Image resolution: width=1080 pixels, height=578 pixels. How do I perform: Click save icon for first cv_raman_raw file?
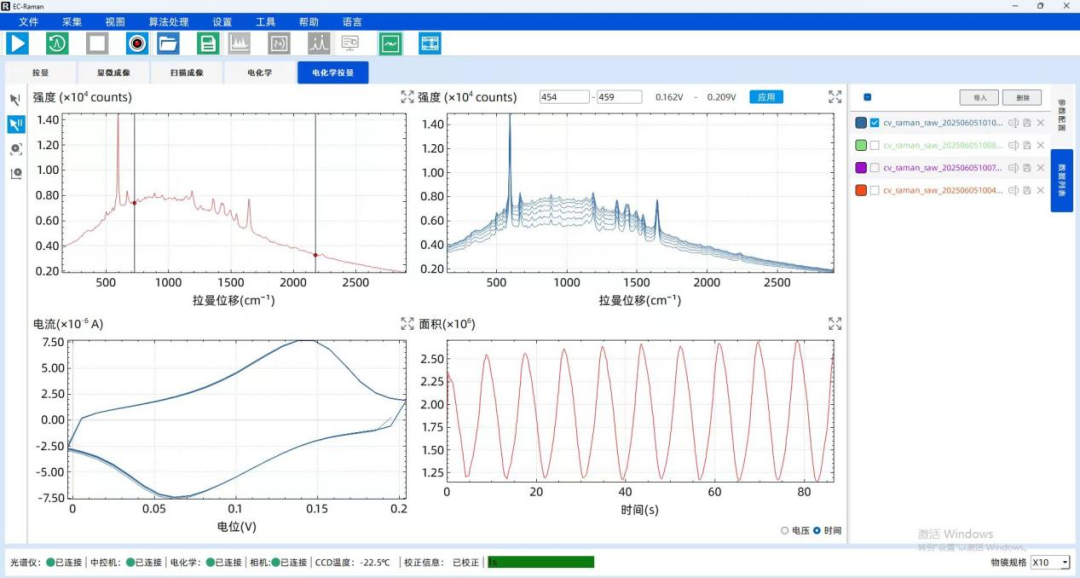(1027, 123)
